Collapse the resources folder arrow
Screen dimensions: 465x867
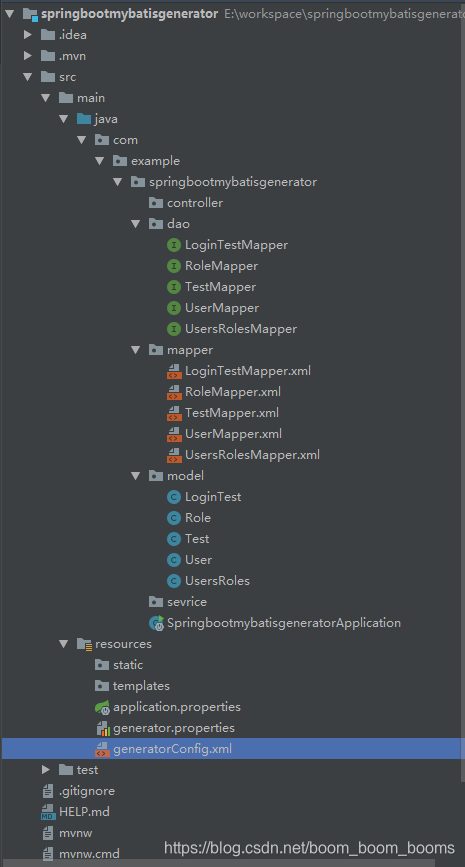click(64, 644)
